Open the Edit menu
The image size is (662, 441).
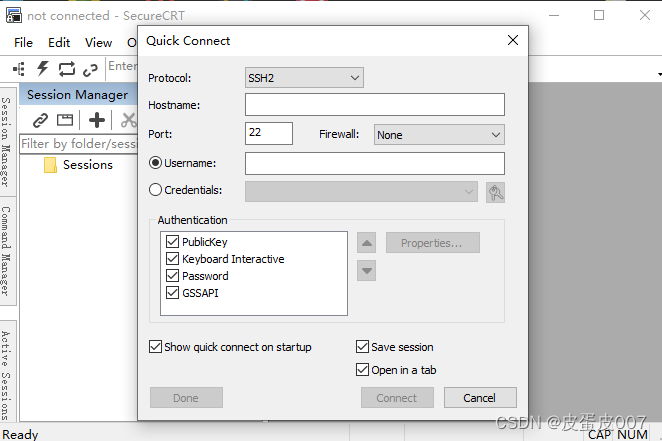pos(59,43)
